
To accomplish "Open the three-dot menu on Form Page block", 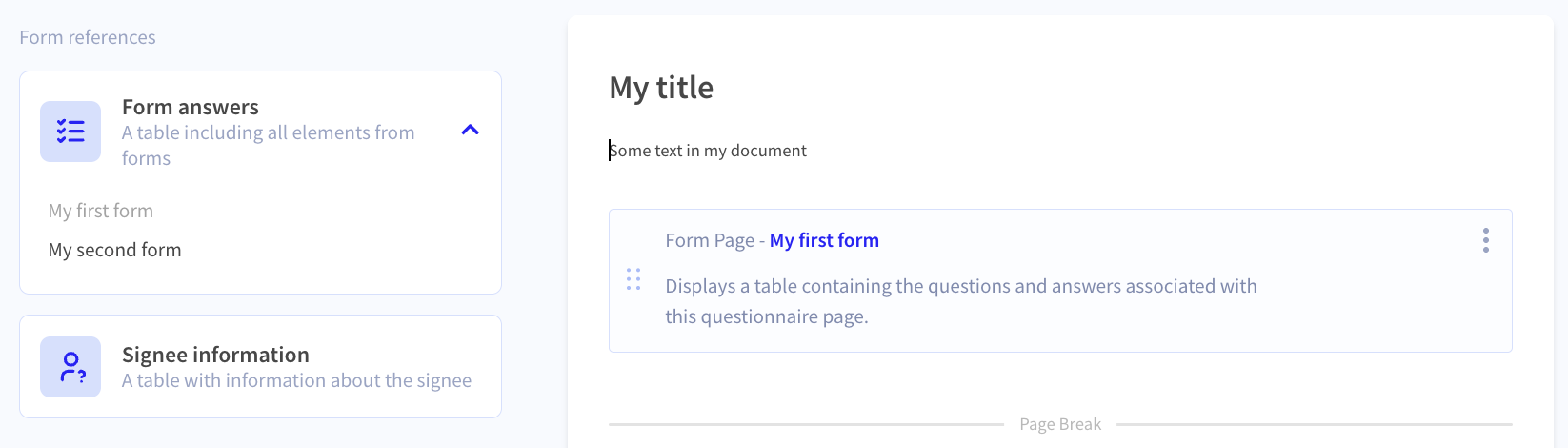I will tap(1485, 240).
